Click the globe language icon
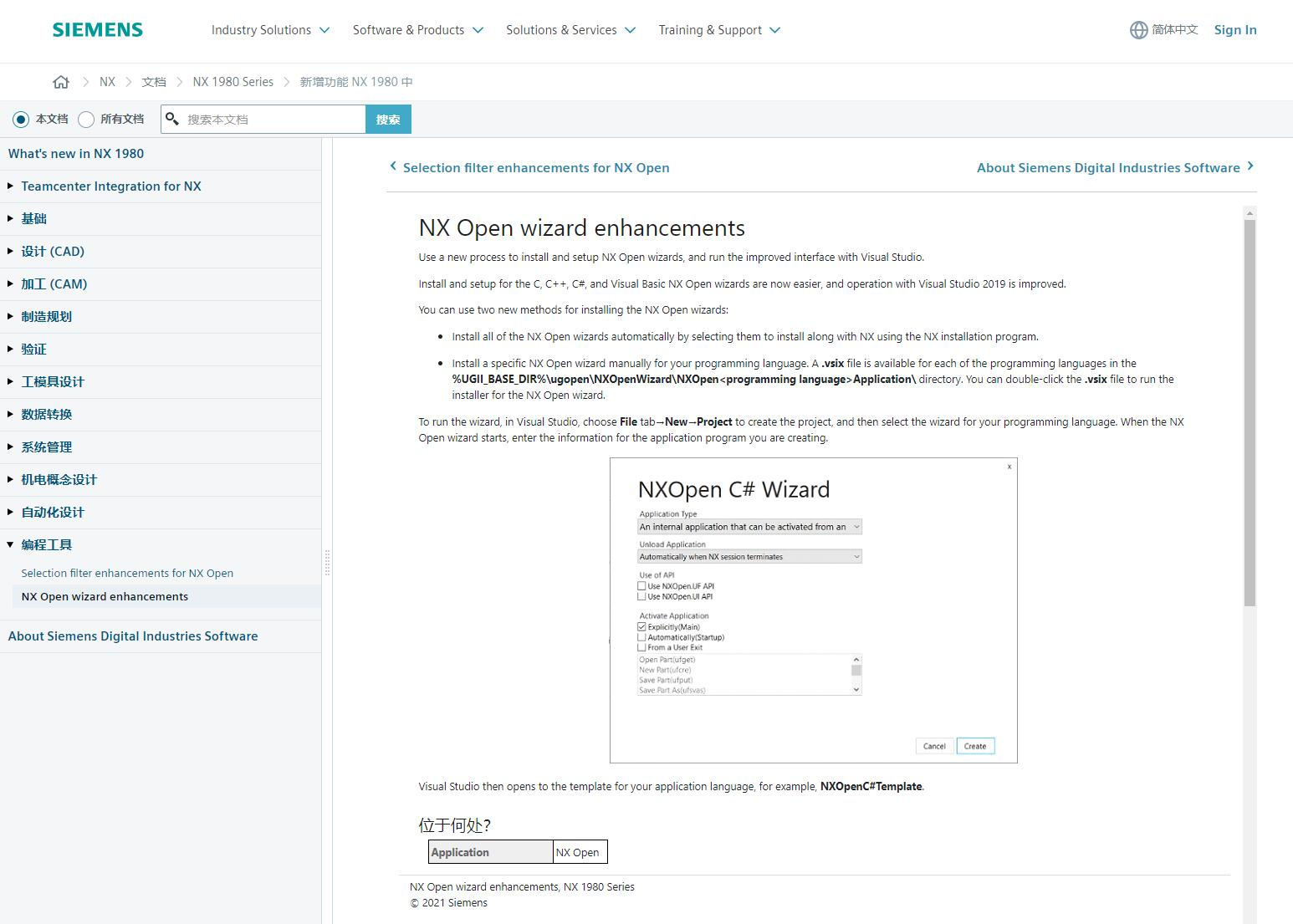Image resolution: width=1293 pixels, height=924 pixels. click(x=1138, y=30)
